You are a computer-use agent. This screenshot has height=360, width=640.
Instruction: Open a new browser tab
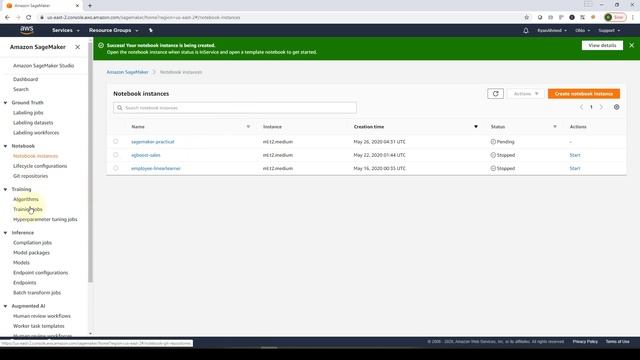(x=90, y=6)
